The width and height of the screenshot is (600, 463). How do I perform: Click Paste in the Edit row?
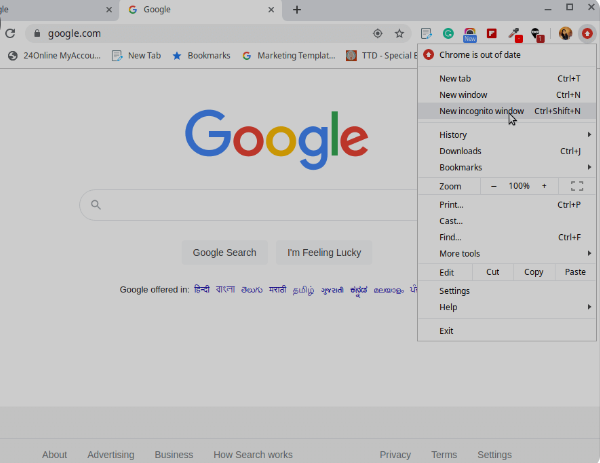[x=575, y=272]
